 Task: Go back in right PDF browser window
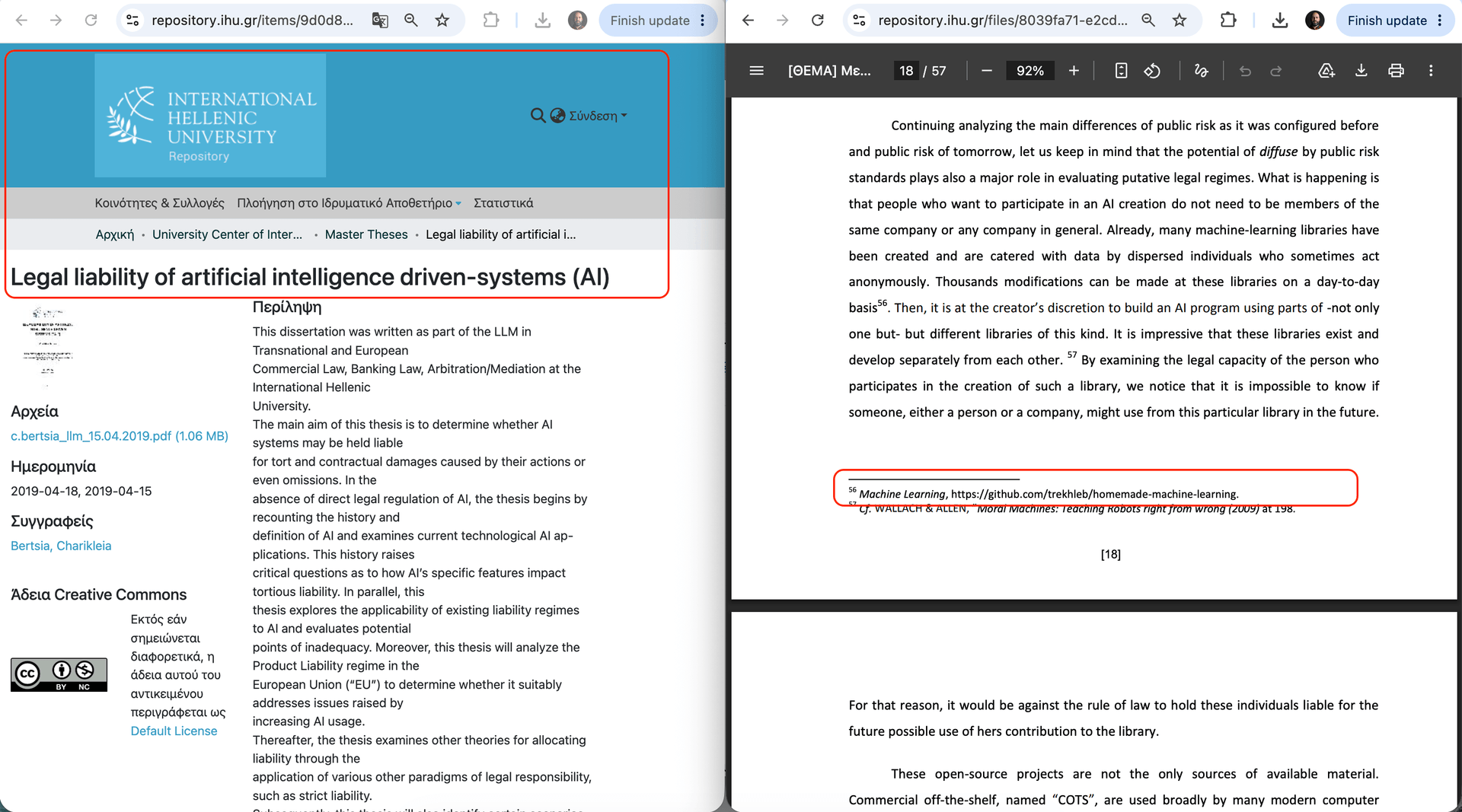[x=748, y=21]
